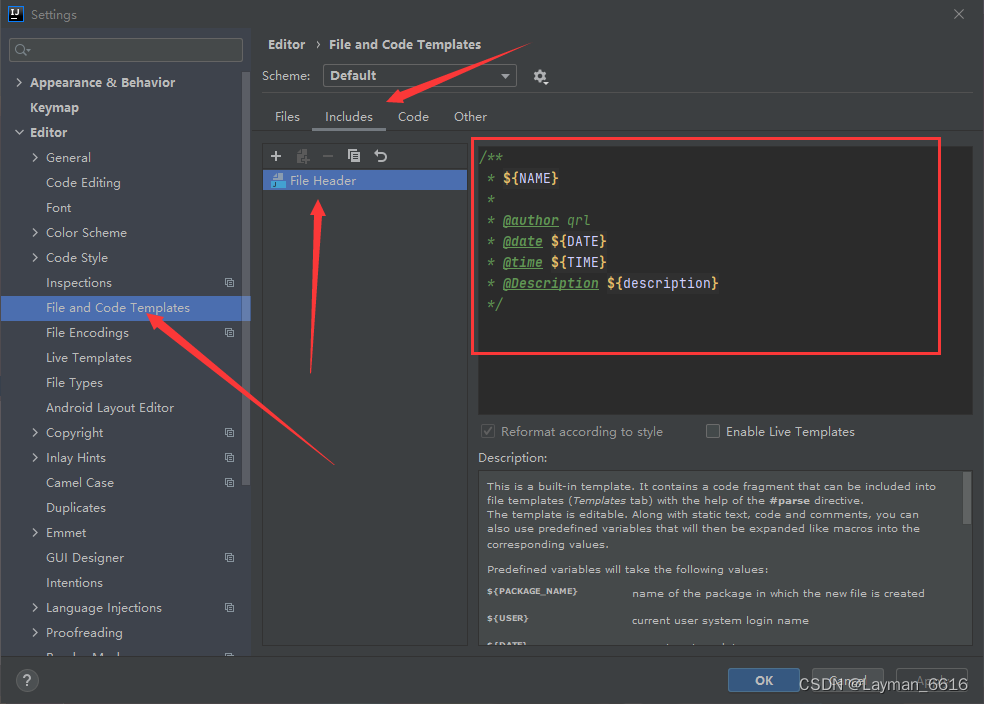Click the File Encodings project-level icon
The image size is (984, 704).
pyautogui.click(x=230, y=333)
